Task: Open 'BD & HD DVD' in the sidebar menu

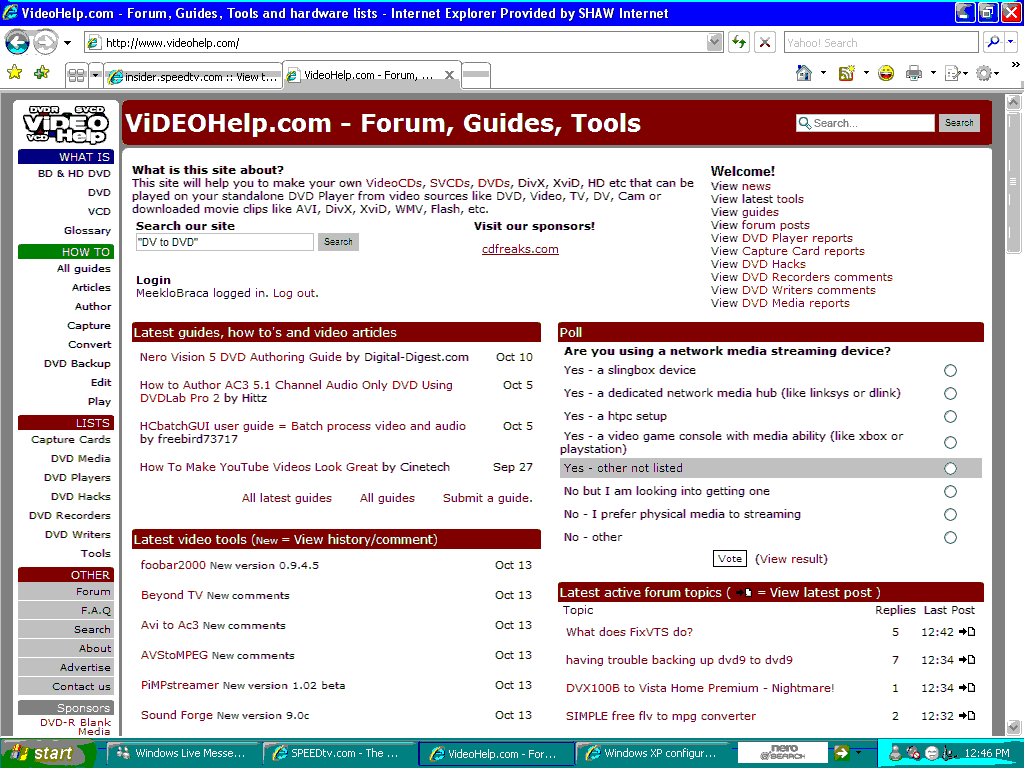Action: click(x=74, y=174)
